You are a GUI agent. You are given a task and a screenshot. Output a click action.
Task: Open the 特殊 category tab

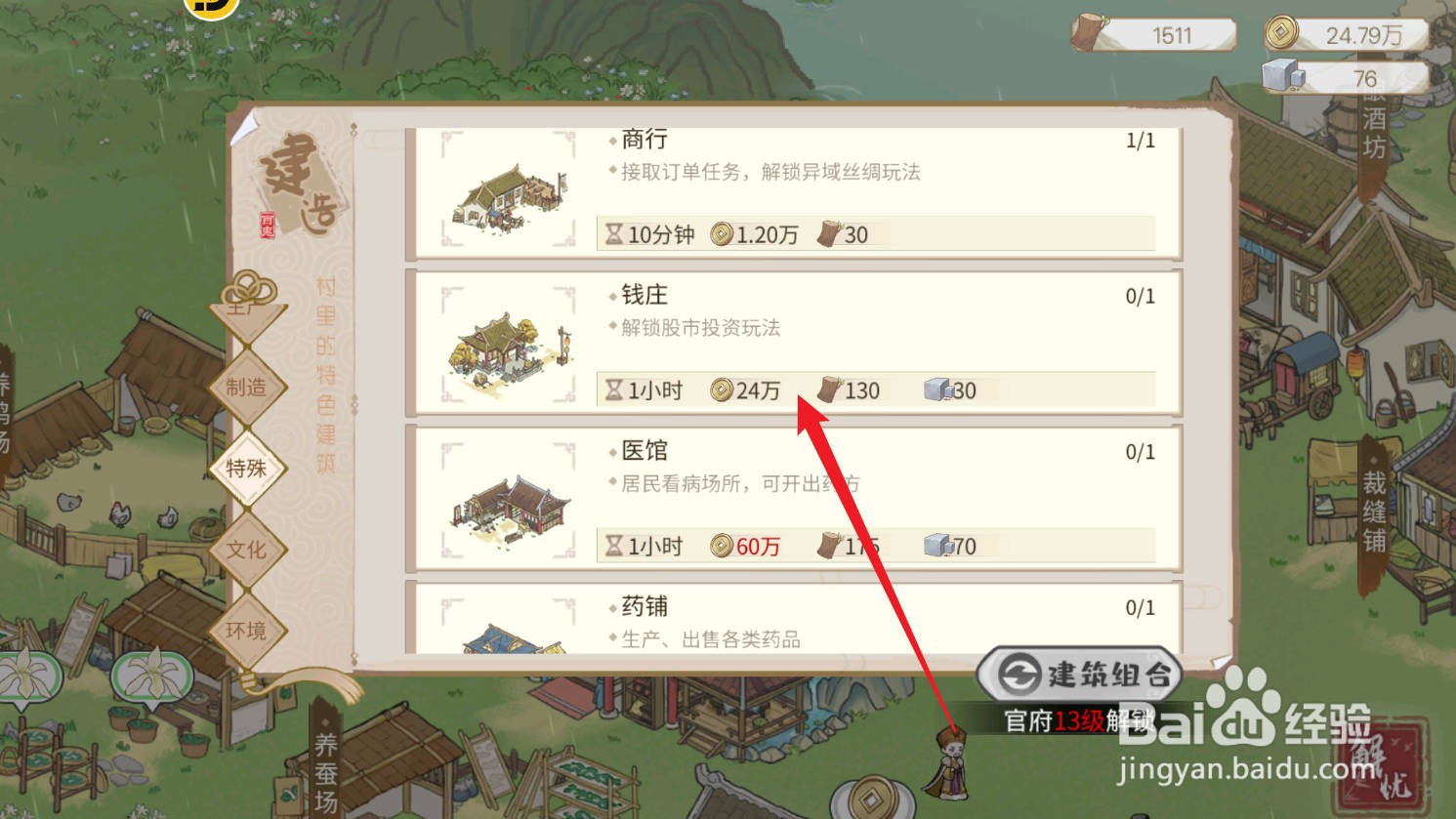click(246, 469)
